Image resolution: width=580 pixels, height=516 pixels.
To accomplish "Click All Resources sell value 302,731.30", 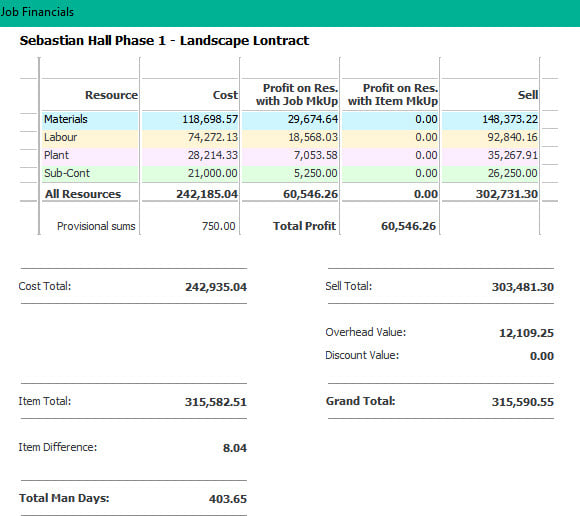I will (x=507, y=194).
